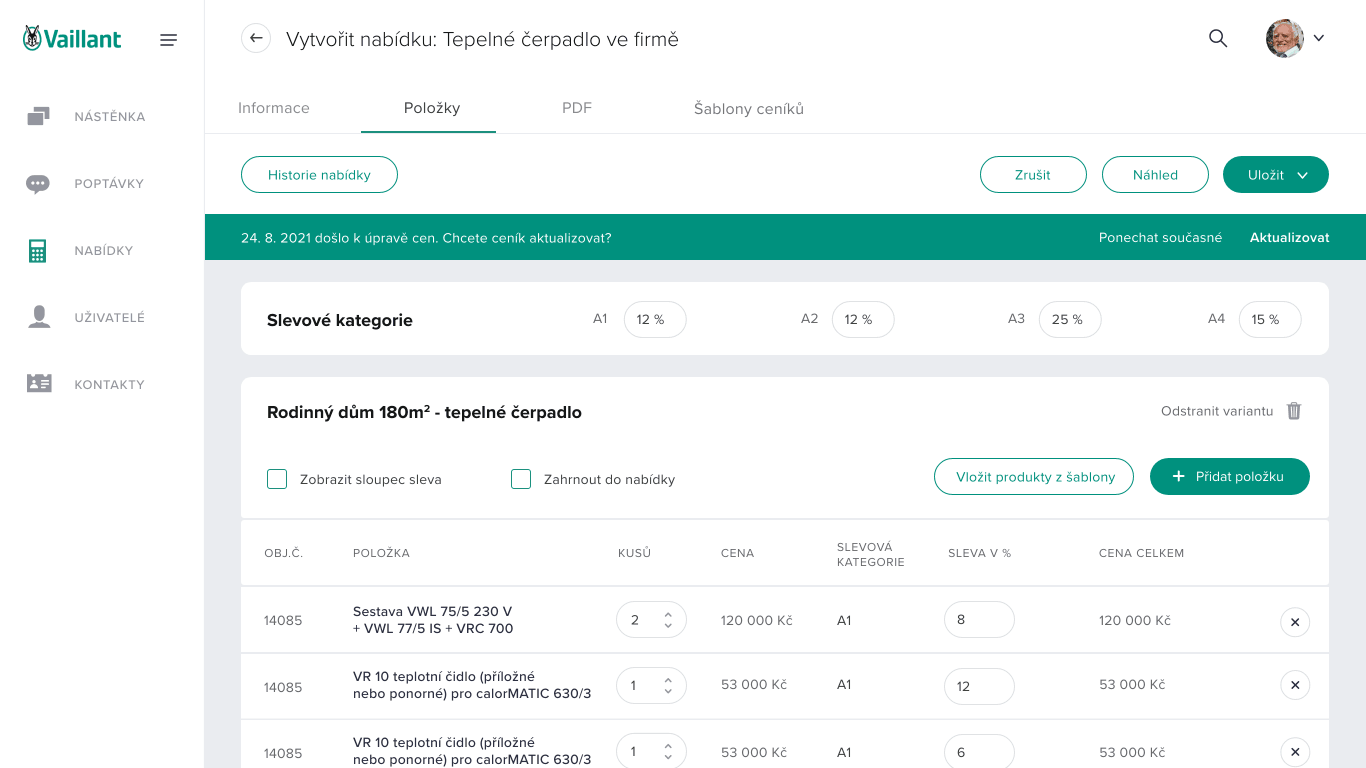
Task: Open Nabídky calculator icon
Action: coord(38,251)
